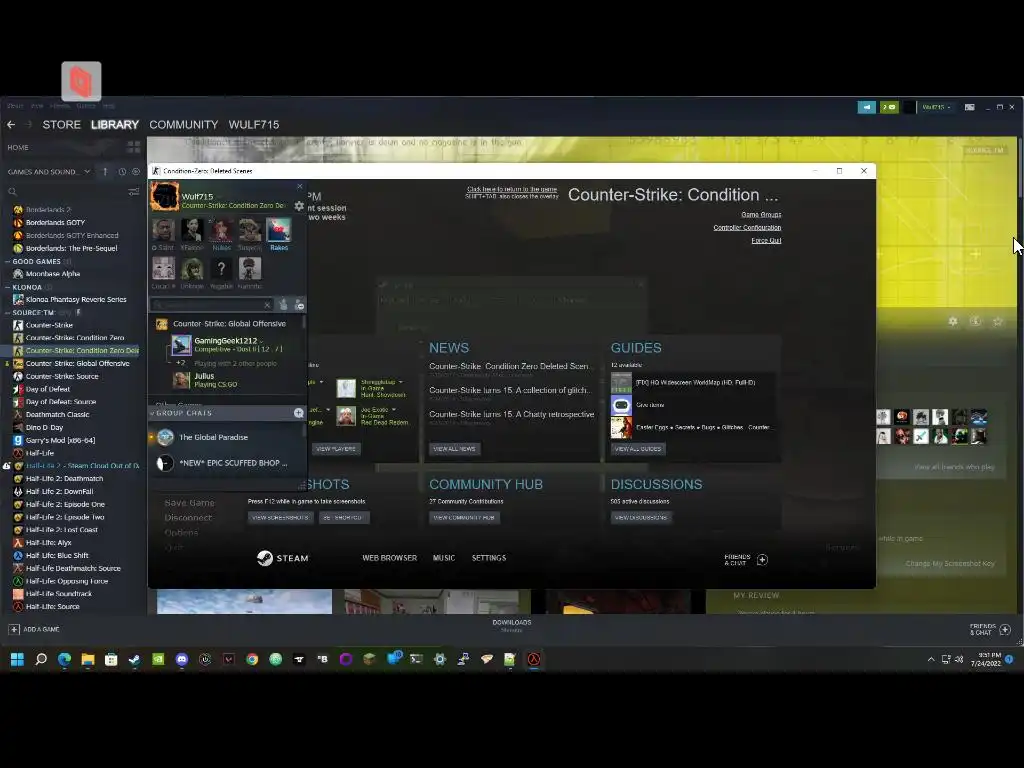
Task: Open the Games and Soundtracks filter dropdown
Action: (x=49, y=172)
